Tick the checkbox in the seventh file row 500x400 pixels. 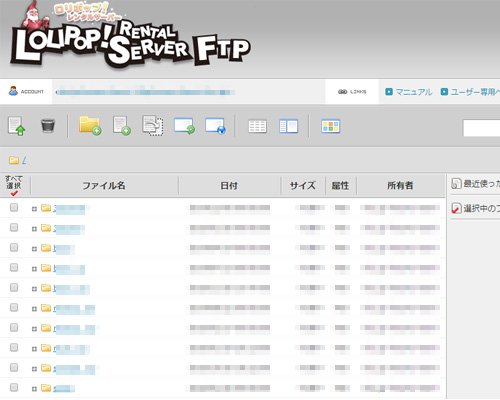point(14,328)
